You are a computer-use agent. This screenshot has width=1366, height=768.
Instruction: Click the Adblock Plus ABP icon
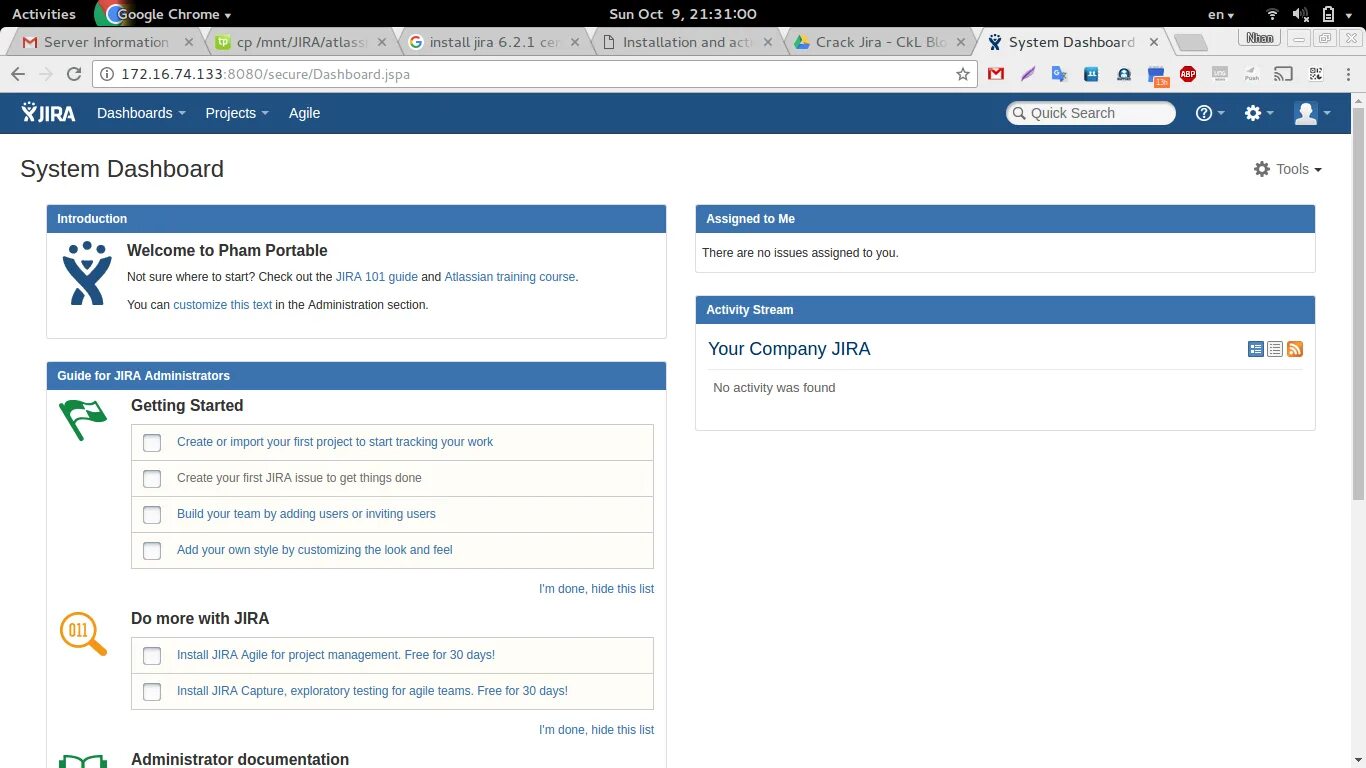(1188, 74)
